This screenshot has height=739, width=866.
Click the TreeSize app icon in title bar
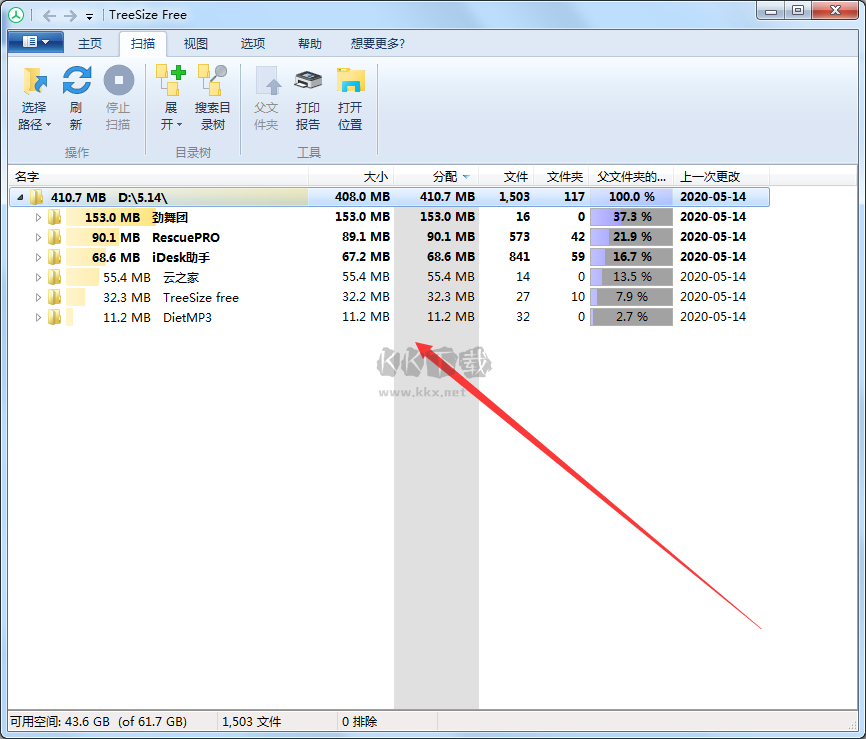[16, 15]
